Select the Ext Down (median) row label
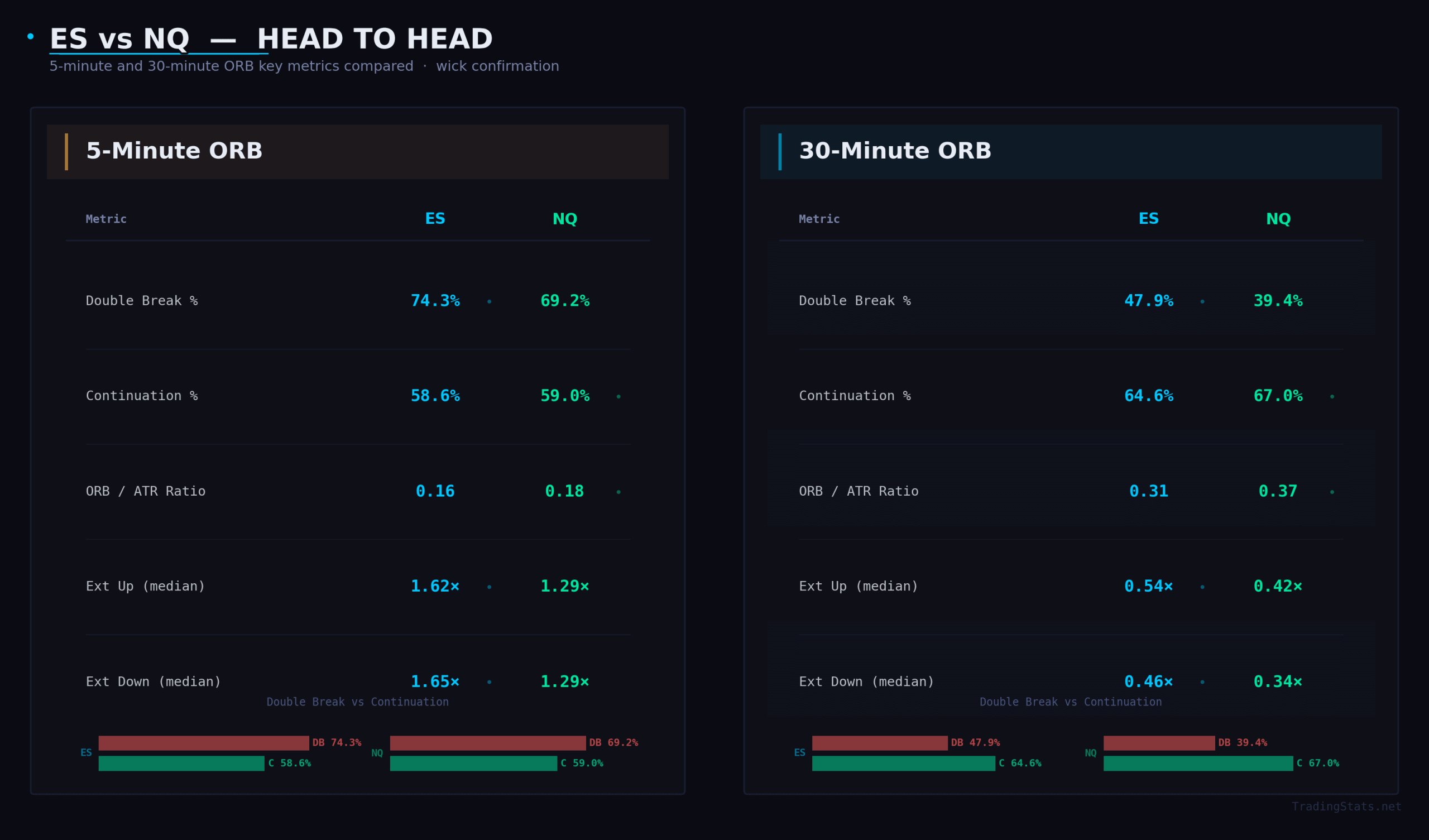Viewport: 1429px width, 840px height. (153, 681)
